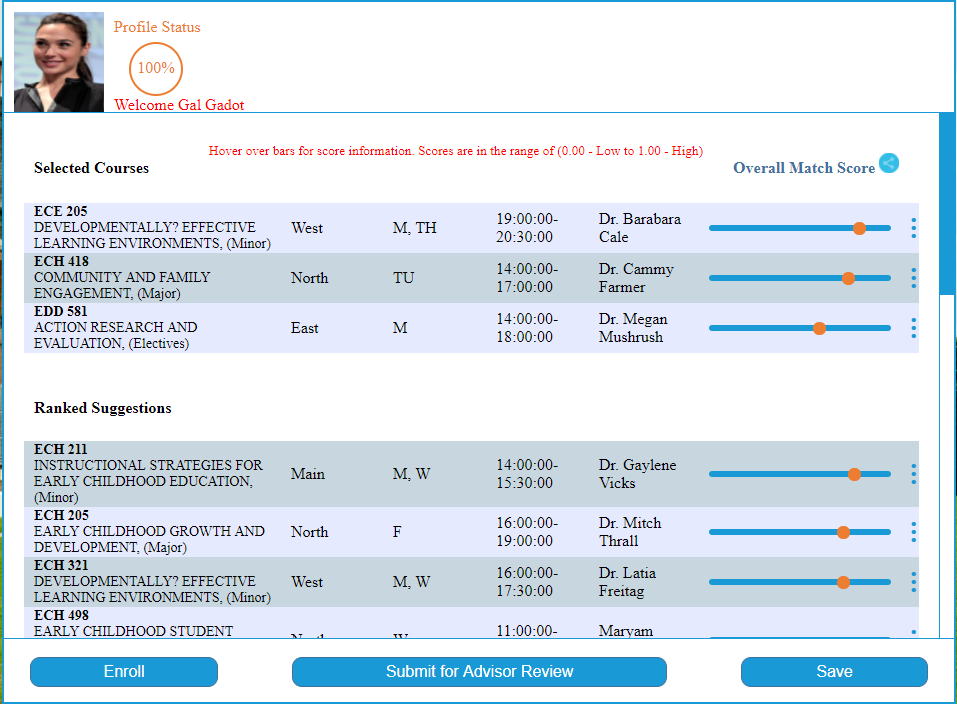Open three-dot menu for ECE 205 course
The image size is (957, 704).
913,228
